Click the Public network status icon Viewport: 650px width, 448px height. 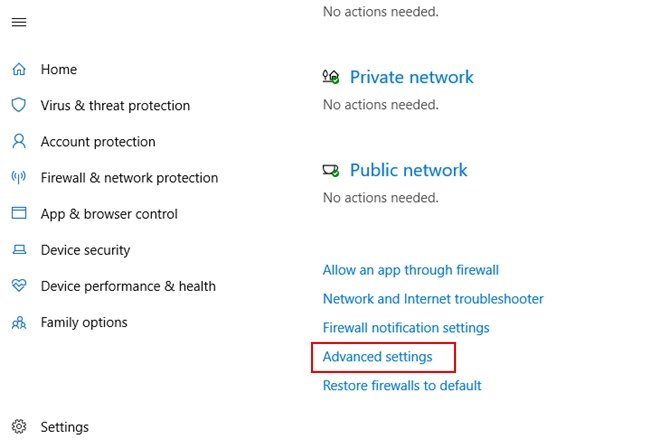click(x=331, y=170)
